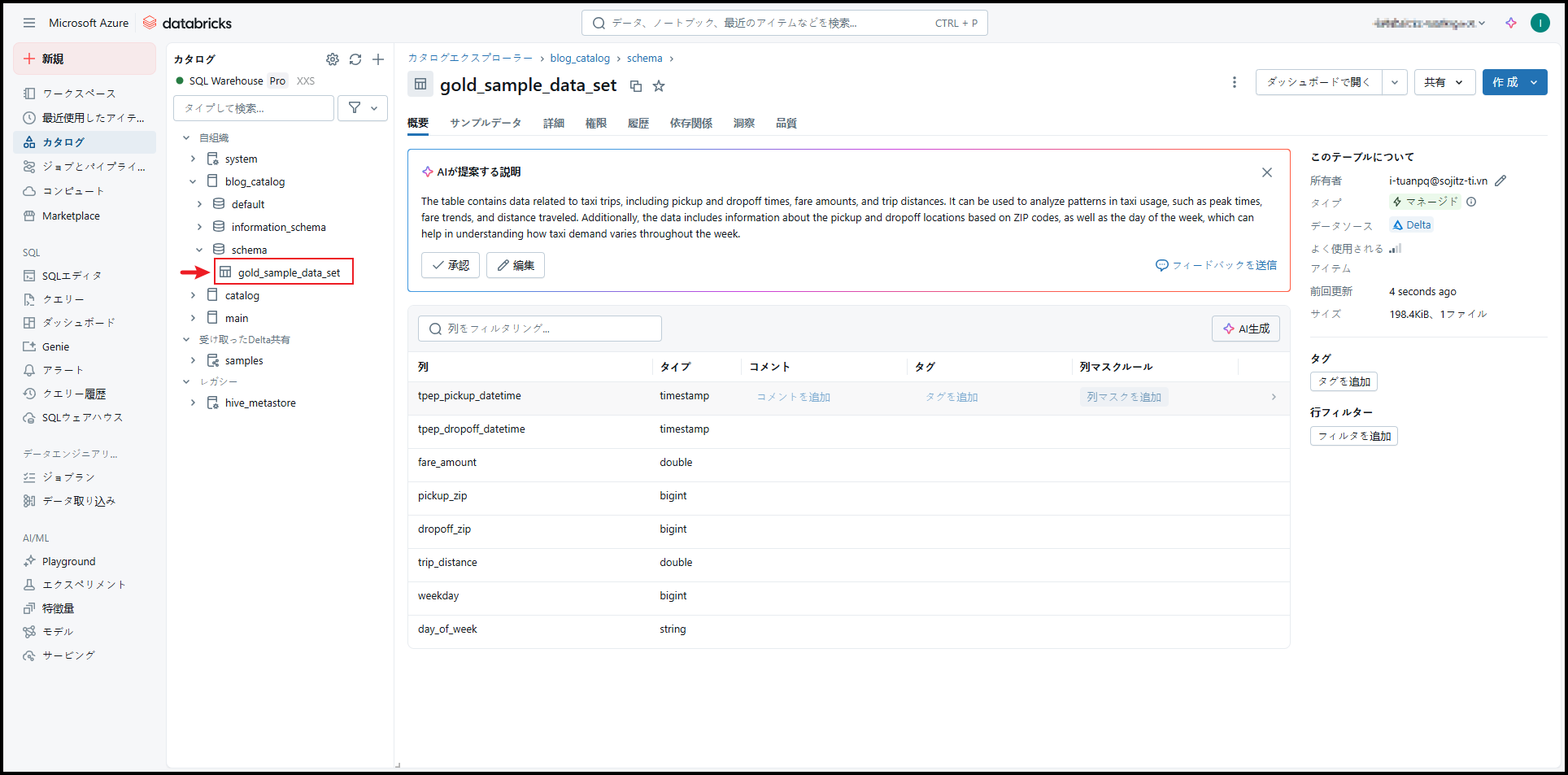
Task: Dismiss the AI suggested description panel
Action: tap(1266, 172)
